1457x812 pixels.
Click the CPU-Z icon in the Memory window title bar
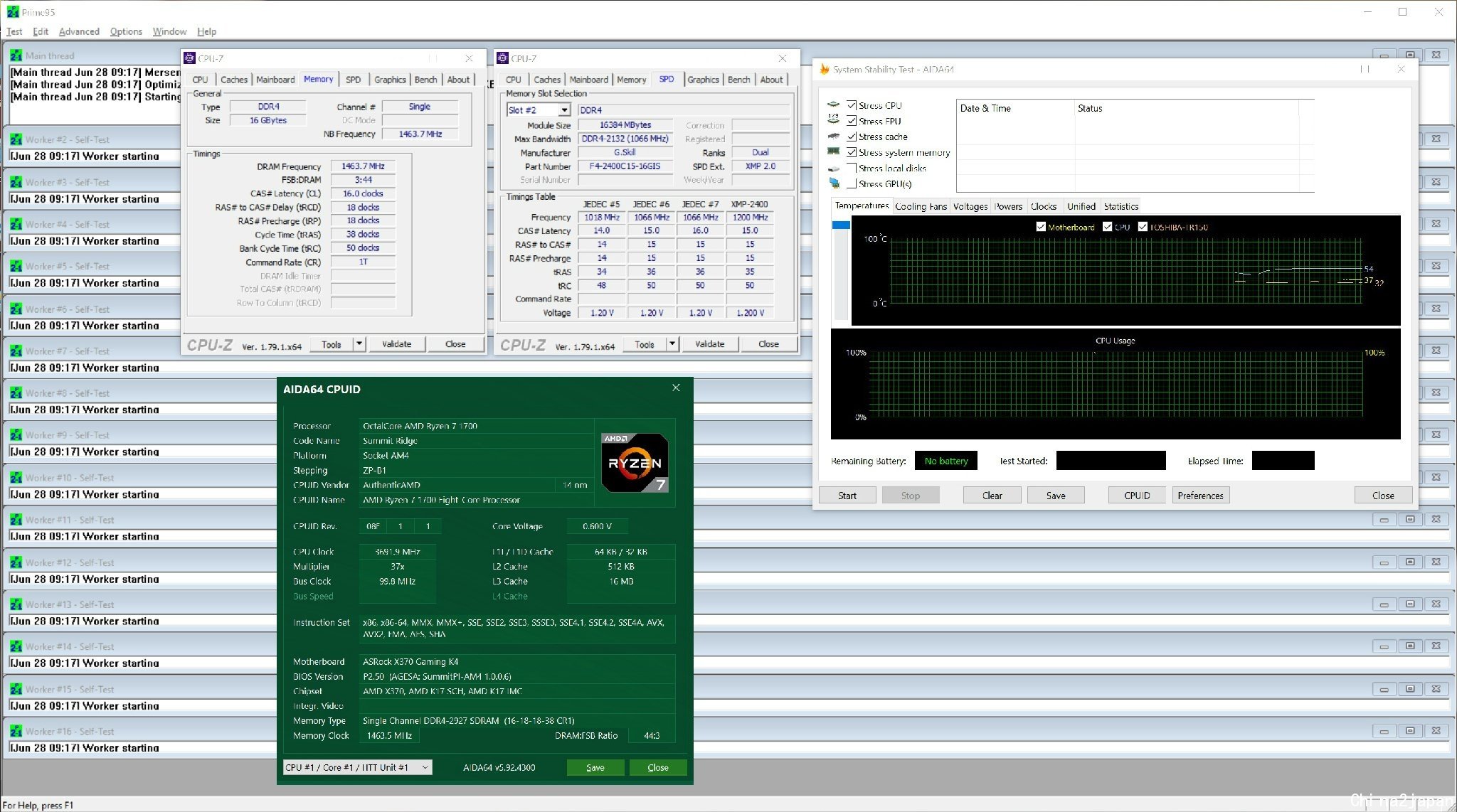click(189, 58)
